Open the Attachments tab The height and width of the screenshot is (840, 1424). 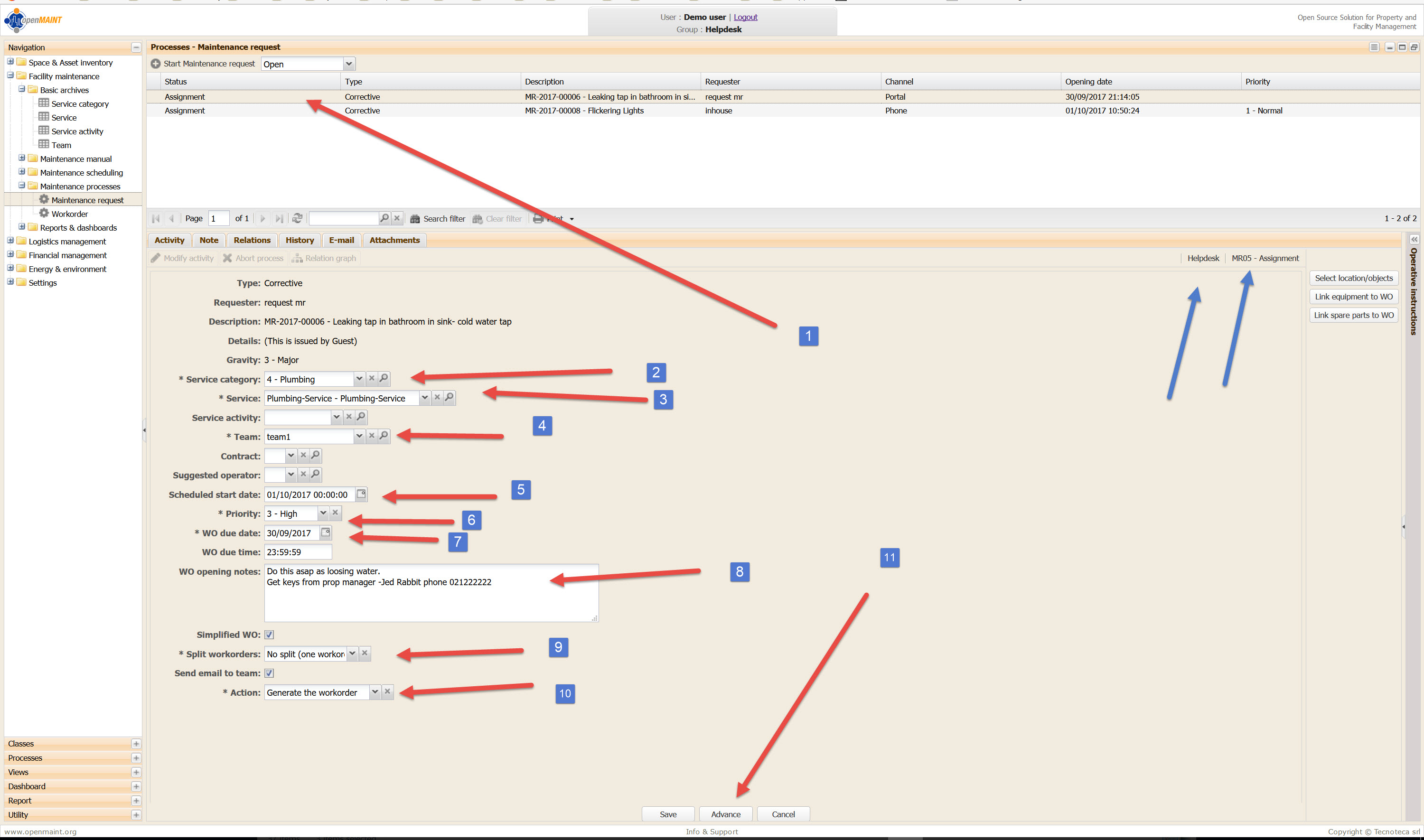click(394, 240)
